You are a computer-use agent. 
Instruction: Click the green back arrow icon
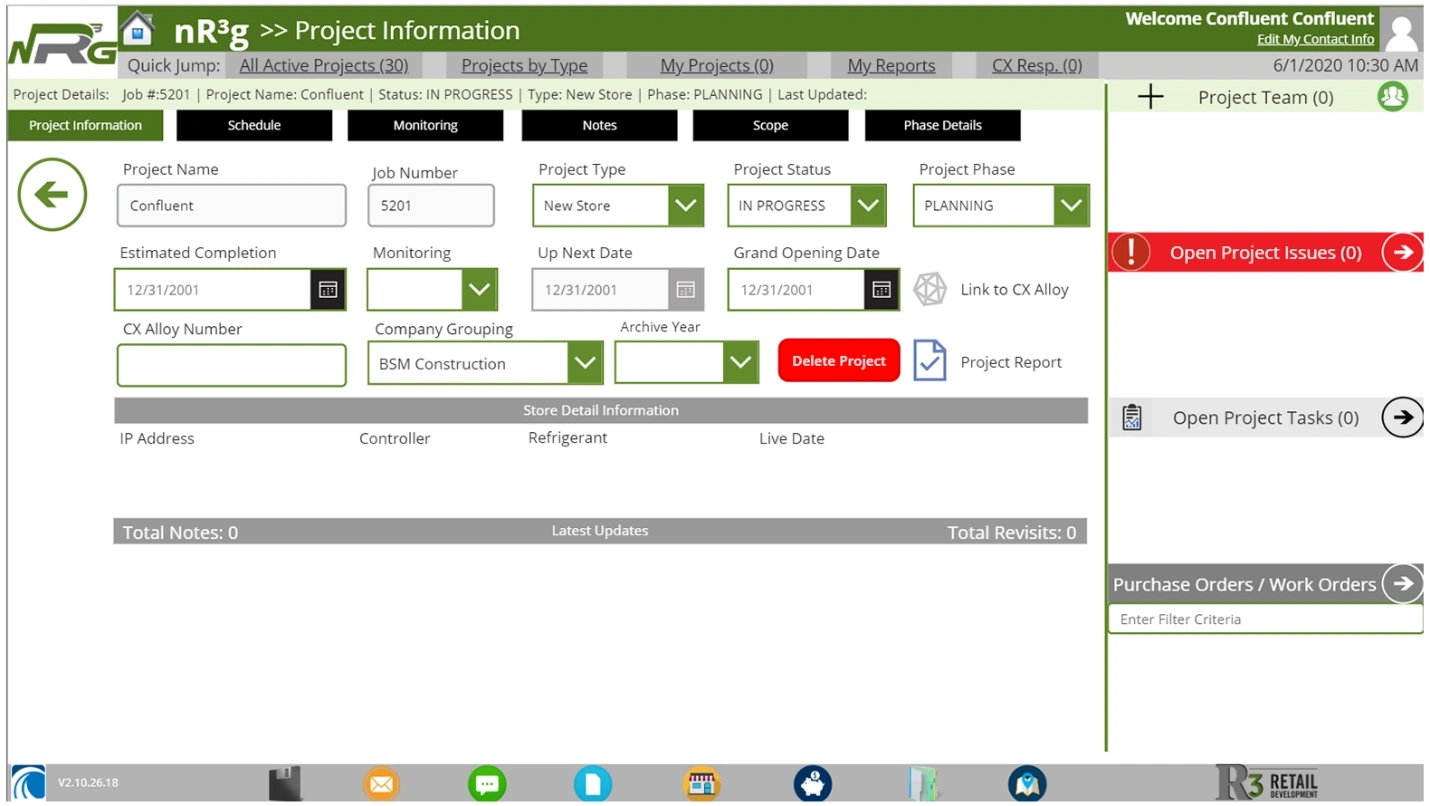click(51, 195)
